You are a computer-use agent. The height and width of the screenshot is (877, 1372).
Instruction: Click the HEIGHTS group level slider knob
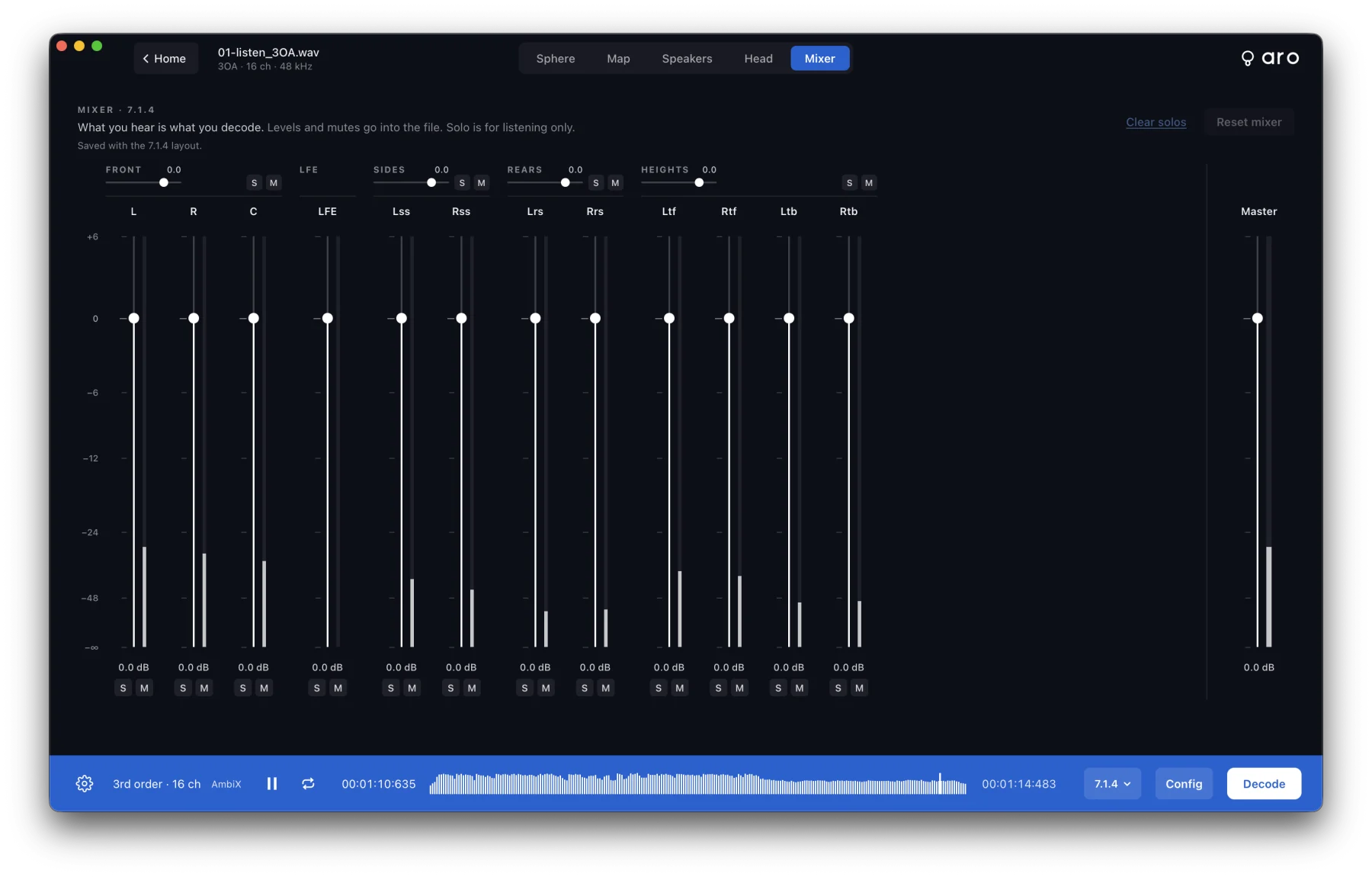pyautogui.click(x=699, y=183)
